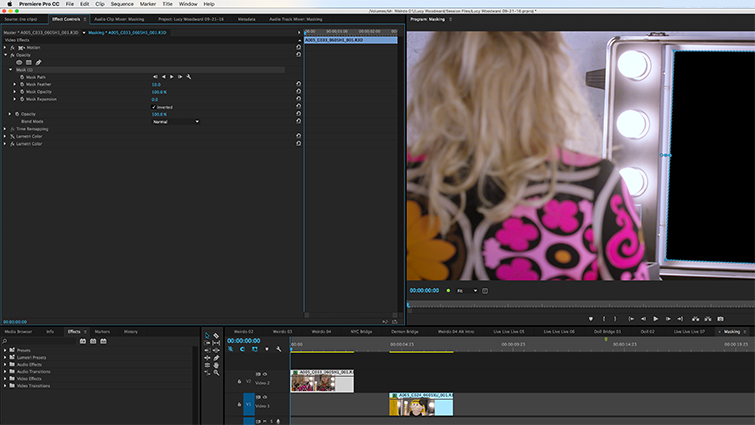Track selected mask forward
Viewport: 755px width, 425px height.
click(172, 77)
